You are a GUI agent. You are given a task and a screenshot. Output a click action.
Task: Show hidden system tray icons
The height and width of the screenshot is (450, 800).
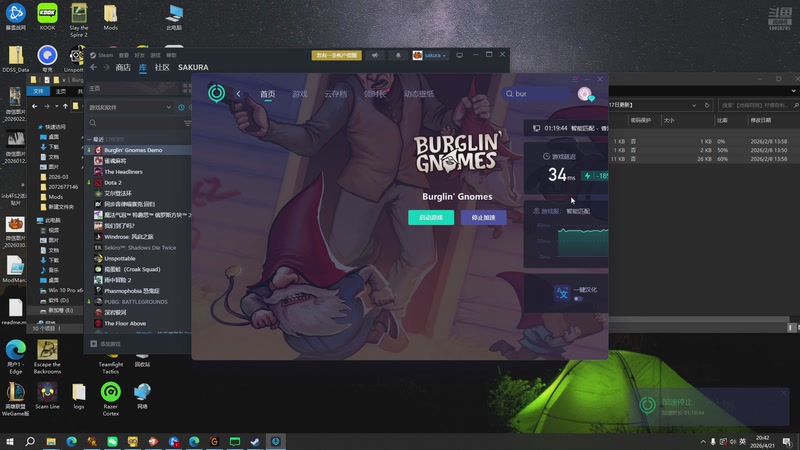703,441
